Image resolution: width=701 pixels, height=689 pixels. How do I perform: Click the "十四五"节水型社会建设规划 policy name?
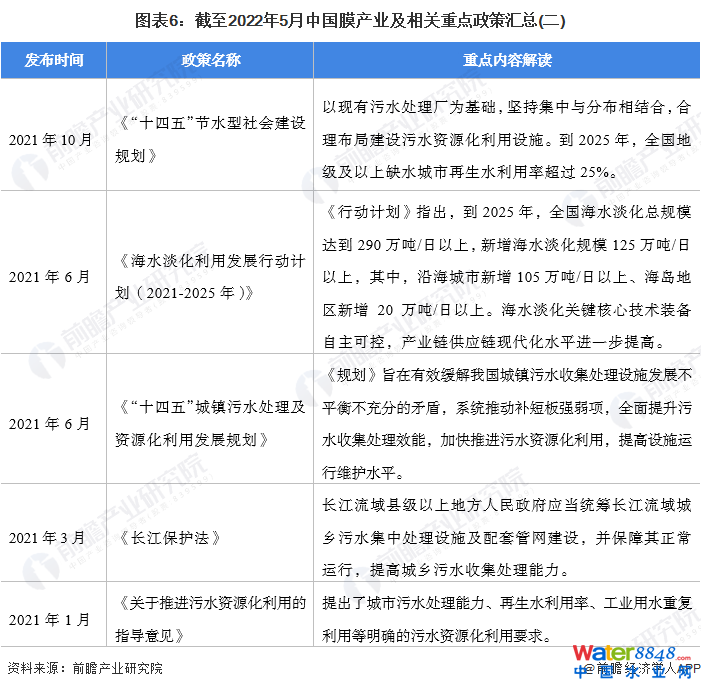(211, 139)
